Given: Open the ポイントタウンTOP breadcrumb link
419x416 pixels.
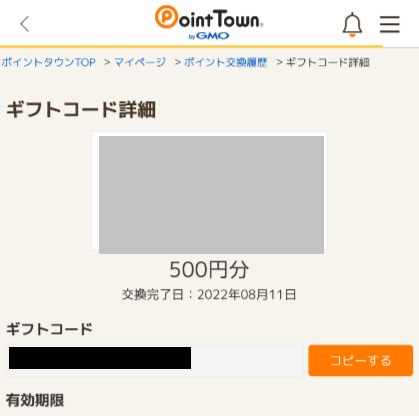Looking at the screenshot, I should [x=49, y=62].
